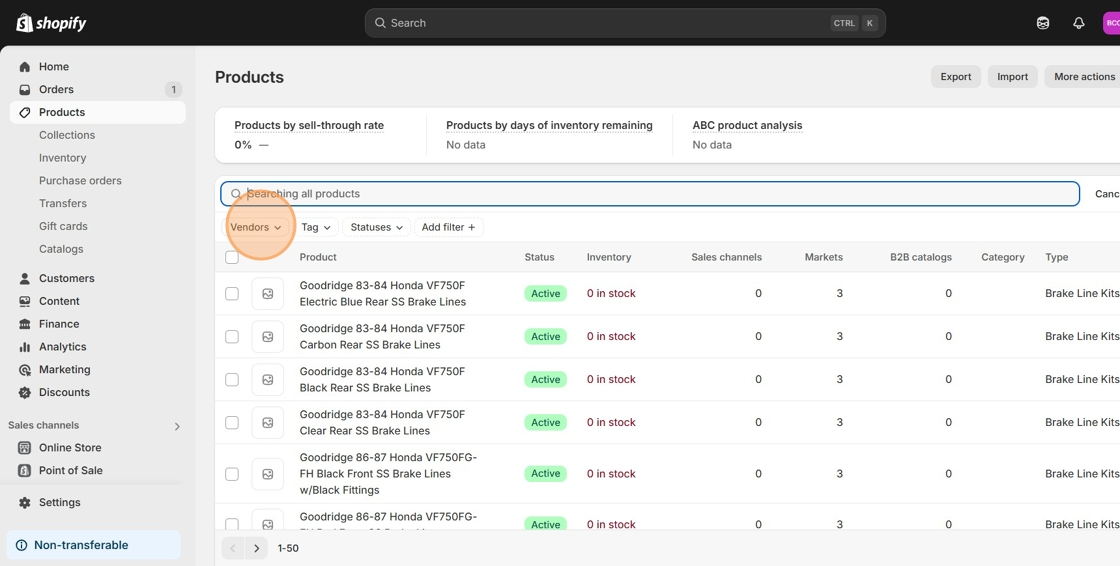Open image placeholder for Carbon Rear product

point(268,337)
